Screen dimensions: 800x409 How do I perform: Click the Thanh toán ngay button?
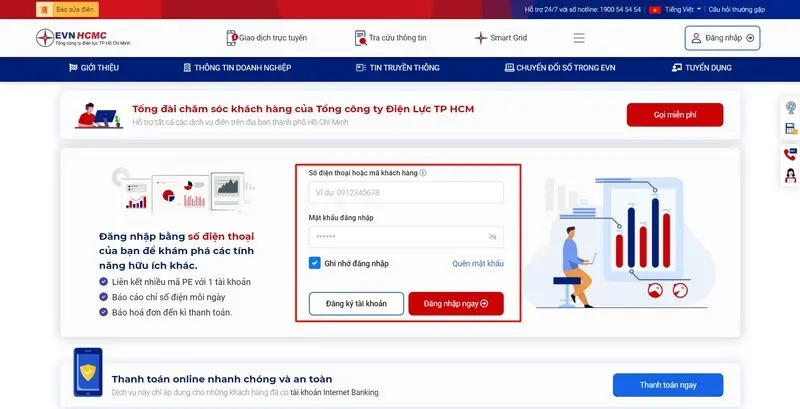coord(668,385)
